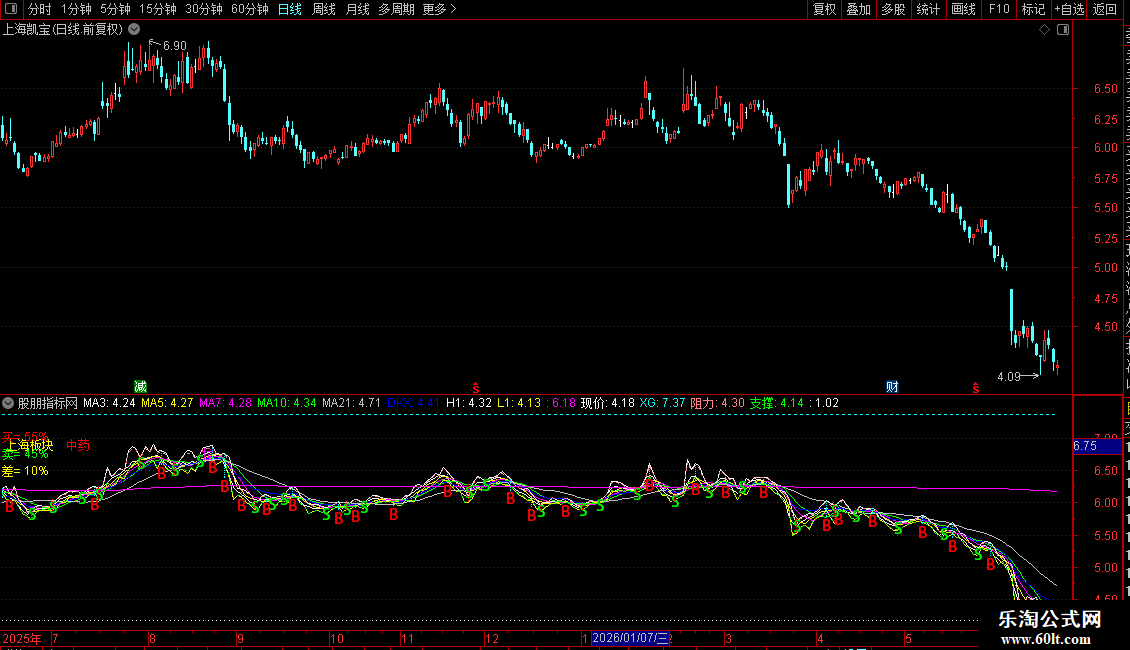Click the 上海板块 sector label
Image resolution: width=1130 pixels, height=650 pixels.
point(31,445)
